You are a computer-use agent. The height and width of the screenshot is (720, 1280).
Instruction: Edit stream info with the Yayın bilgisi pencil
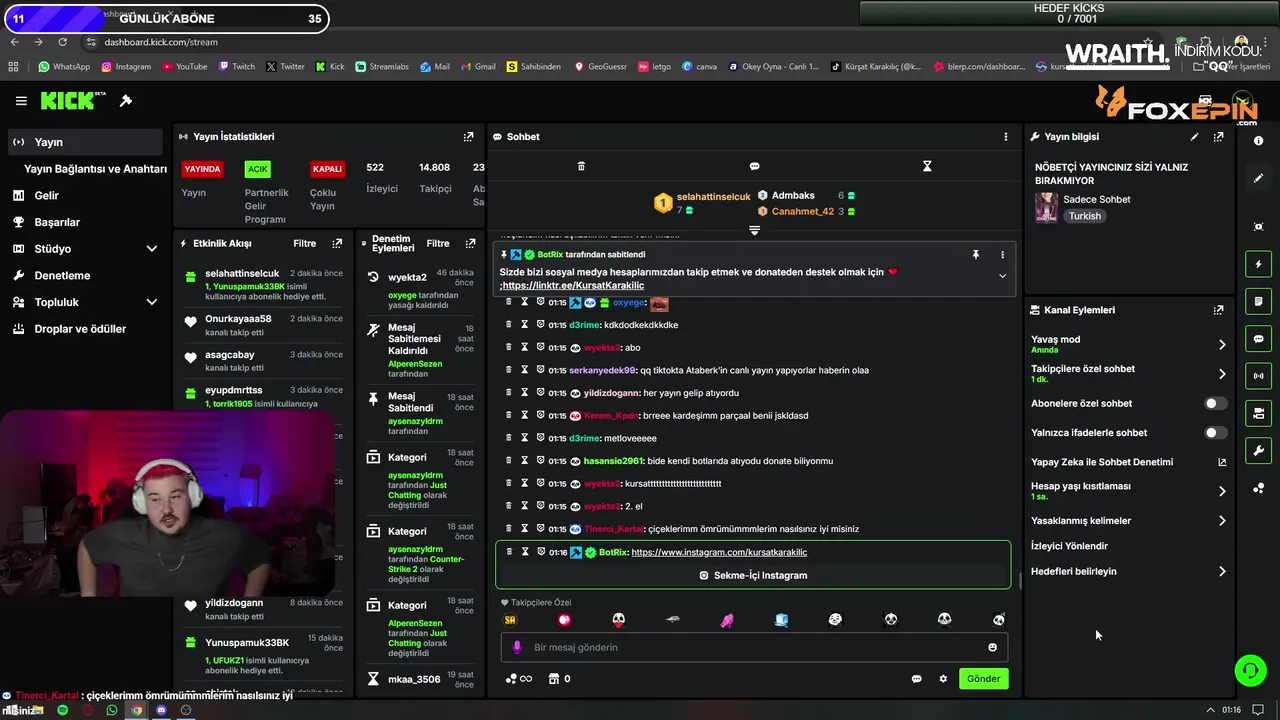(x=1194, y=137)
